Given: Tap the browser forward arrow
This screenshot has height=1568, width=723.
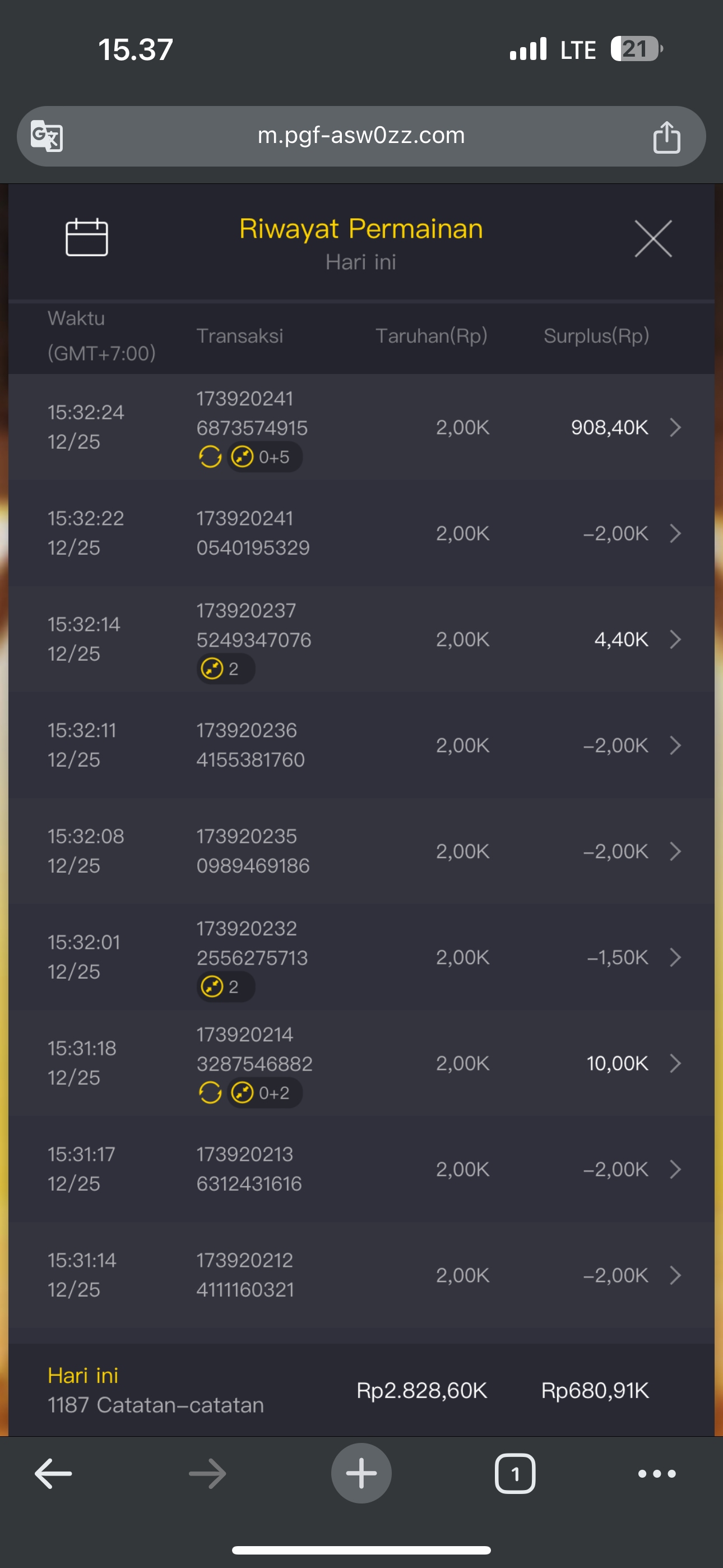Looking at the screenshot, I should click(207, 1474).
